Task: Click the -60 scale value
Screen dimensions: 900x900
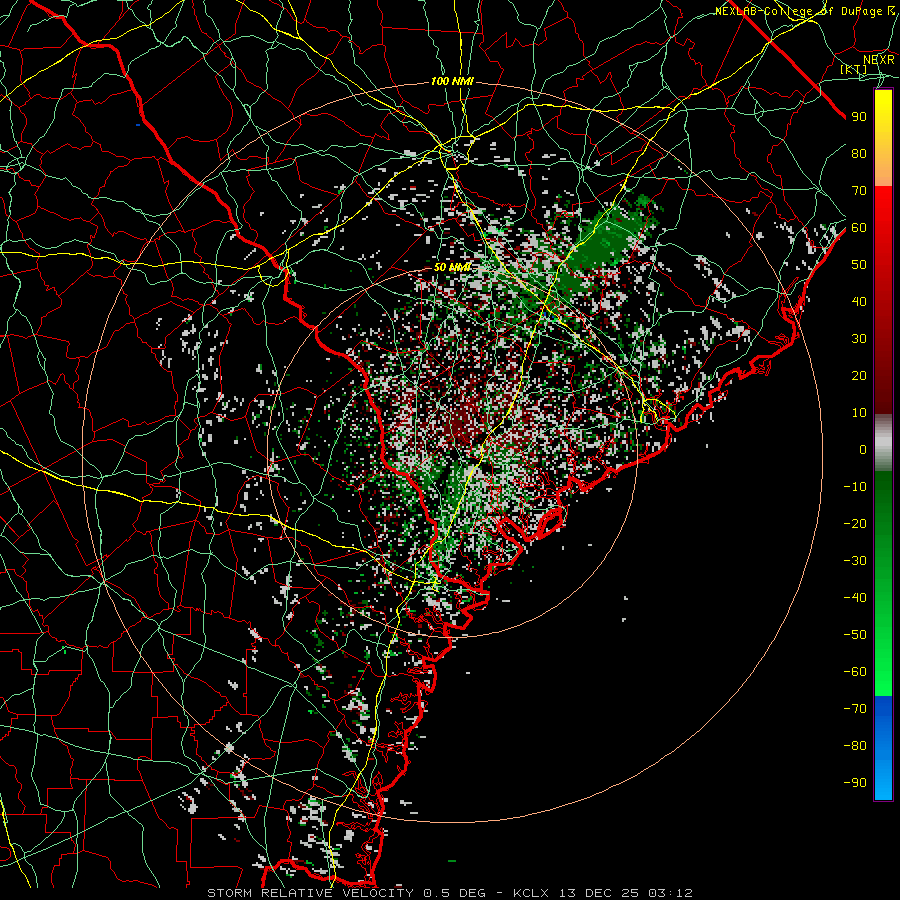Action: tap(855, 672)
